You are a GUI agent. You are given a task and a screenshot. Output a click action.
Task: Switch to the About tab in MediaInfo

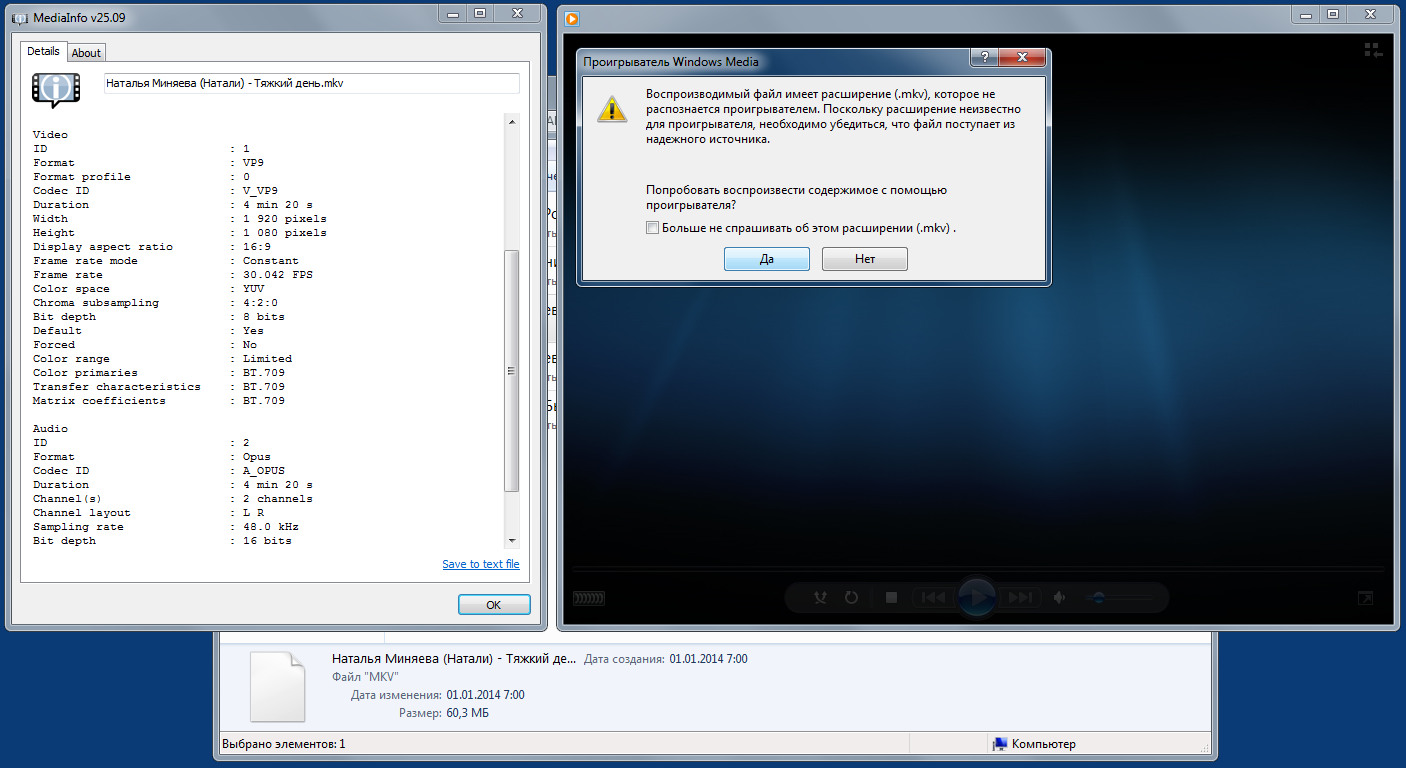(x=86, y=53)
